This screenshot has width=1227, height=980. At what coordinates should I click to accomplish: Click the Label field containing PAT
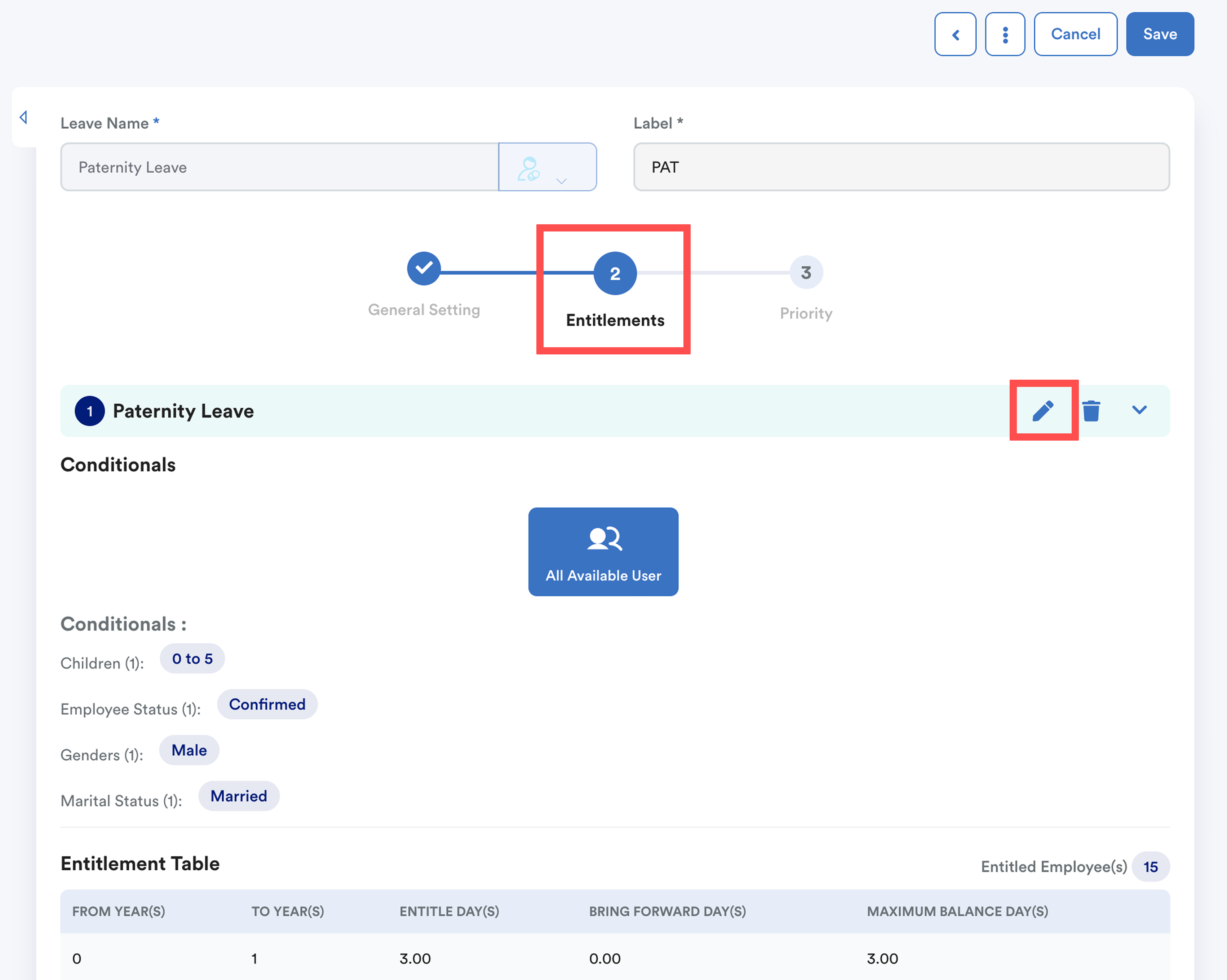(901, 167)
